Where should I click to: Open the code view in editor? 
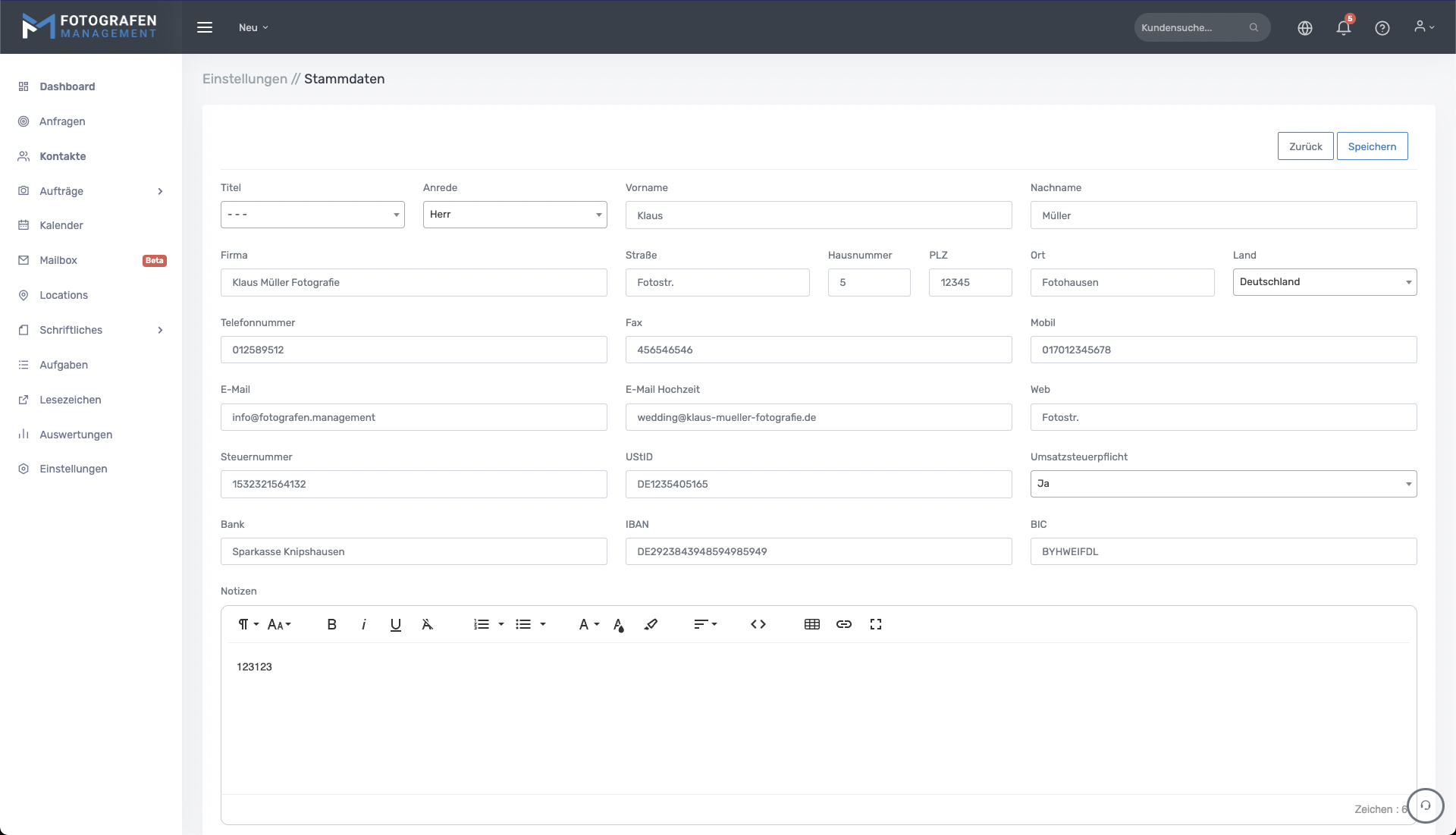758,624
